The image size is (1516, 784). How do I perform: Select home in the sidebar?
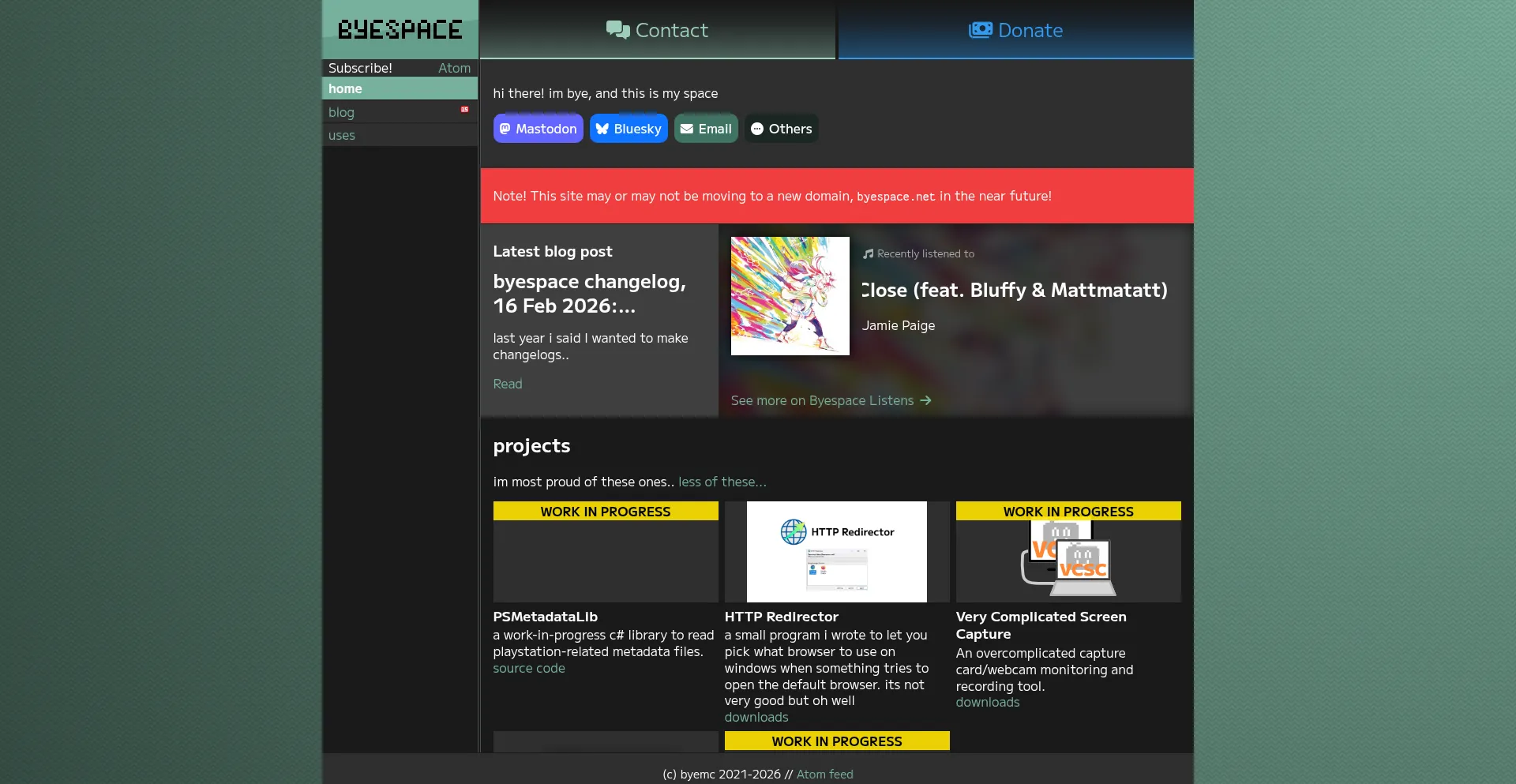[x=400, y=88]
